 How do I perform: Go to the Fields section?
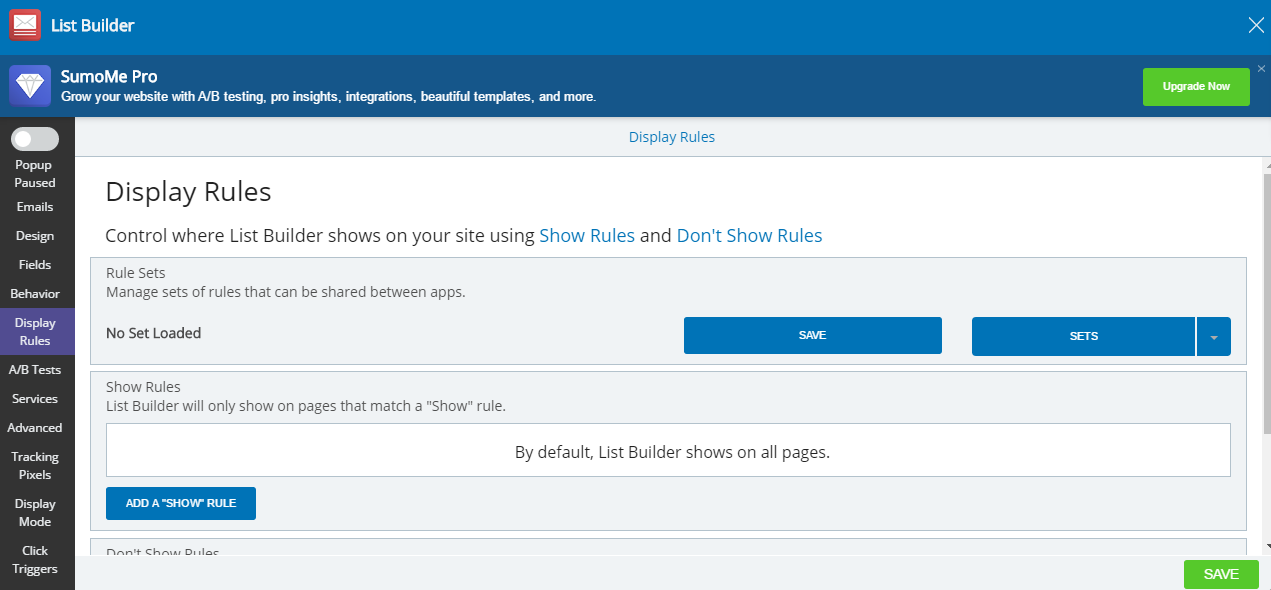[x=35, y=265]
